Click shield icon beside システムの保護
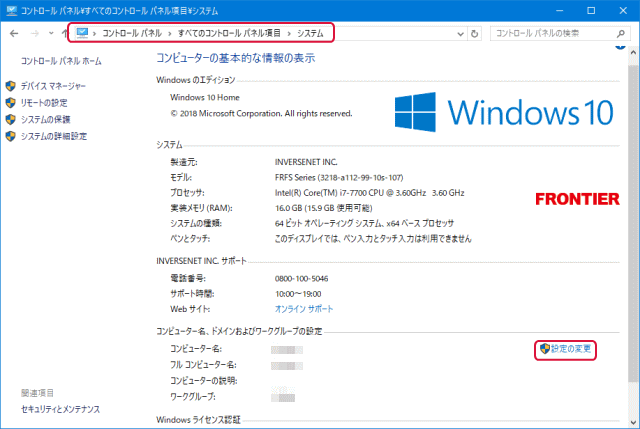 (x=10, y=120)
